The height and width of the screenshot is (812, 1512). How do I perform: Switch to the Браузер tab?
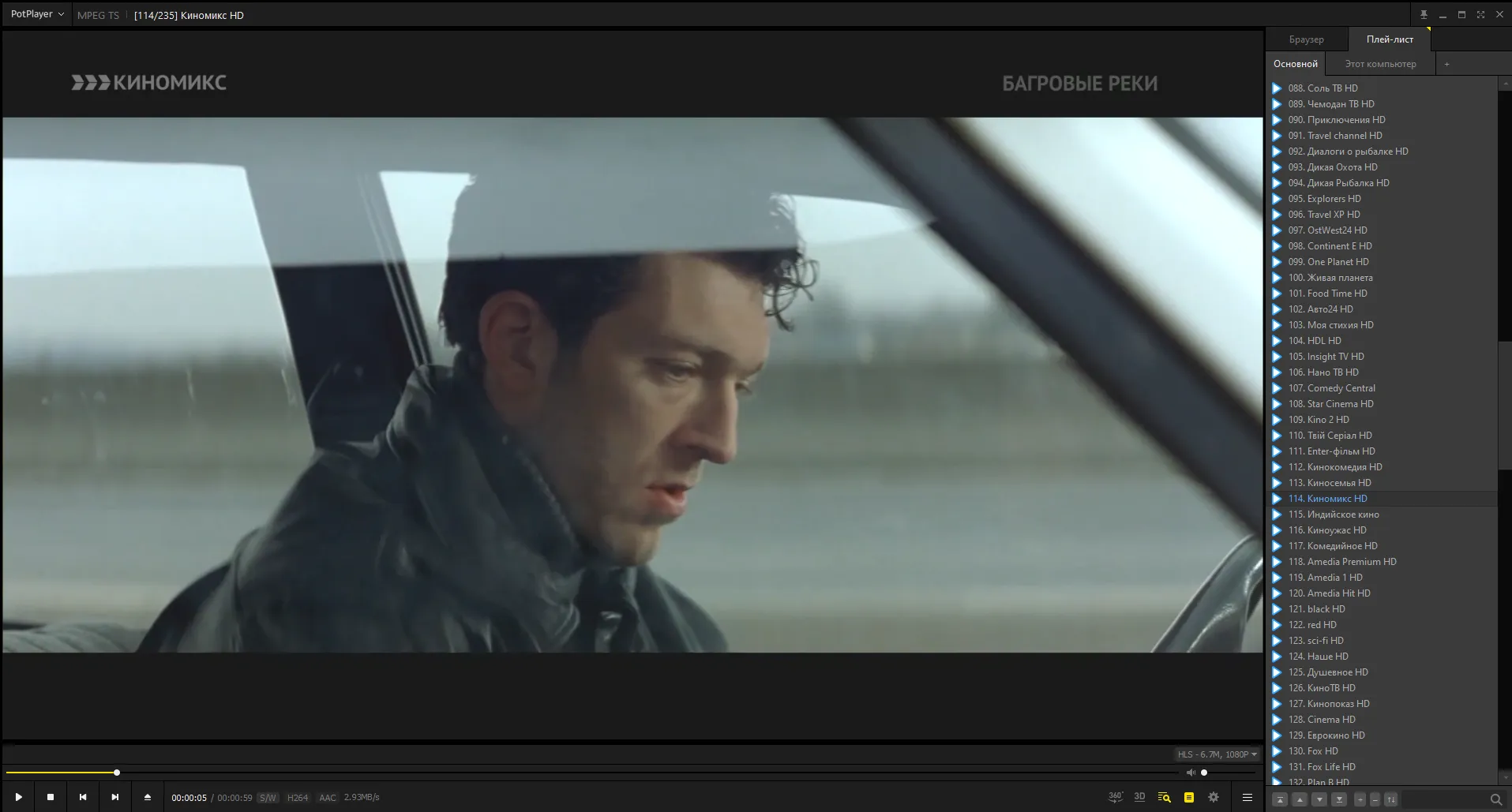point(1306,39)
